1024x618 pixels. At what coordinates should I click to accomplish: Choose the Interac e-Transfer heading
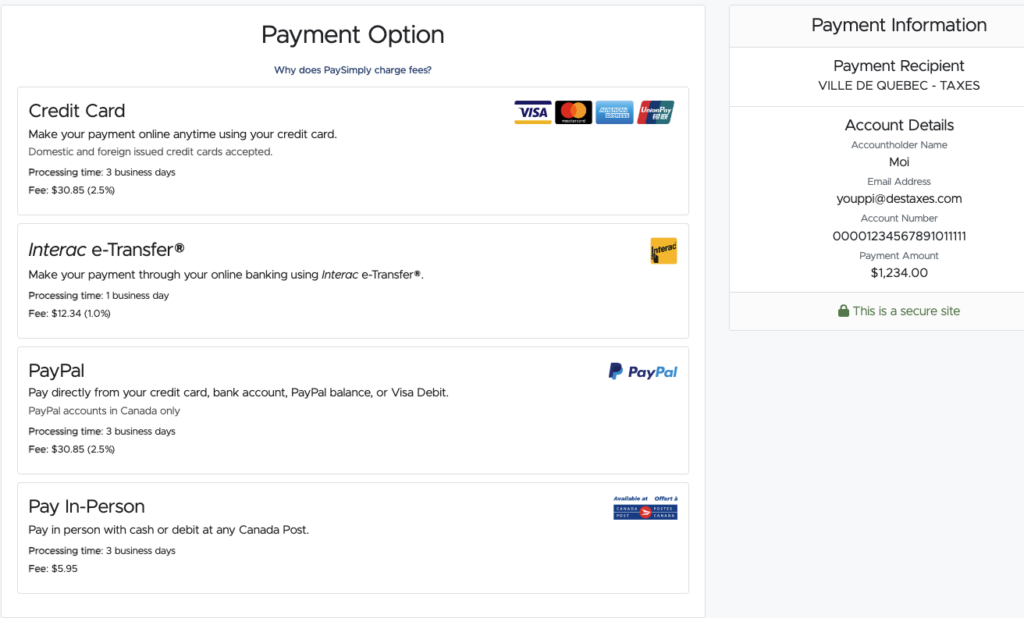(106, 249)
